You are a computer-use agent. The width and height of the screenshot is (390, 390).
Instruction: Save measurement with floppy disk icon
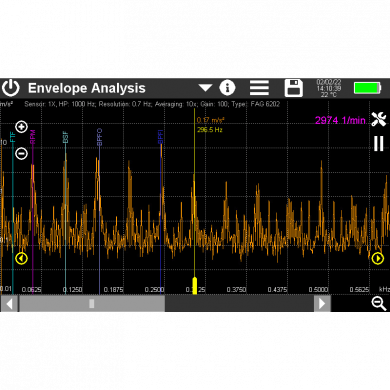(293, 88)
